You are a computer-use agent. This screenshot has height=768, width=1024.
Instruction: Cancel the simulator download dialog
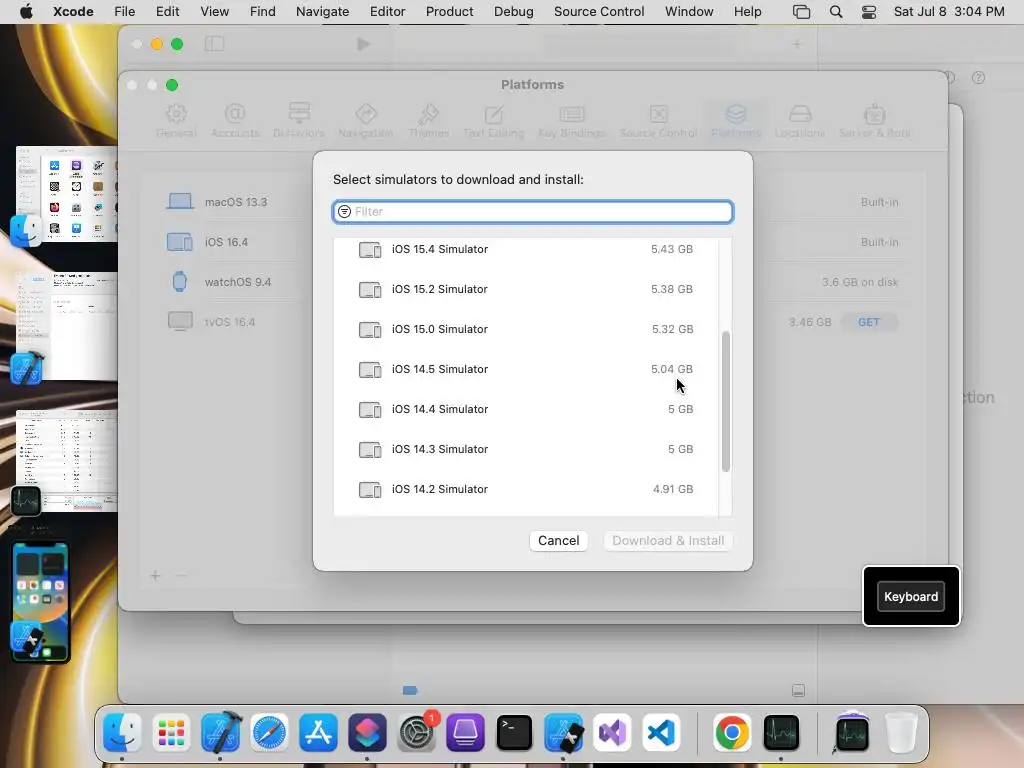click(558, 541)
